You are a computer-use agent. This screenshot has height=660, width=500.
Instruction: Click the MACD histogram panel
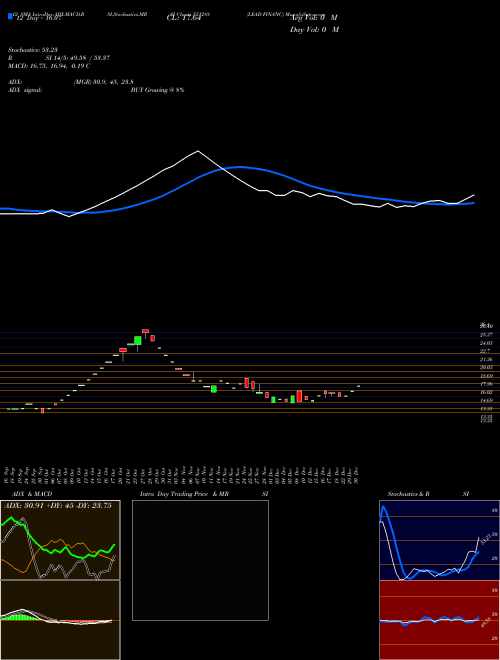pyautogui.click(x=60, y=620)
